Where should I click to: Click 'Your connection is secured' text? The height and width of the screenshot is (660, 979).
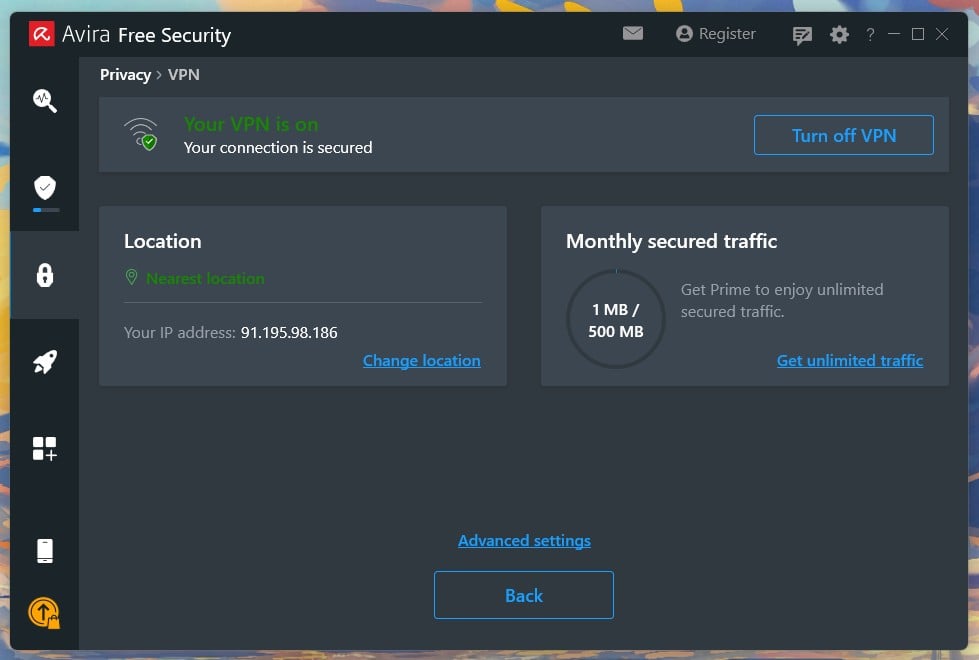point(278,147)
